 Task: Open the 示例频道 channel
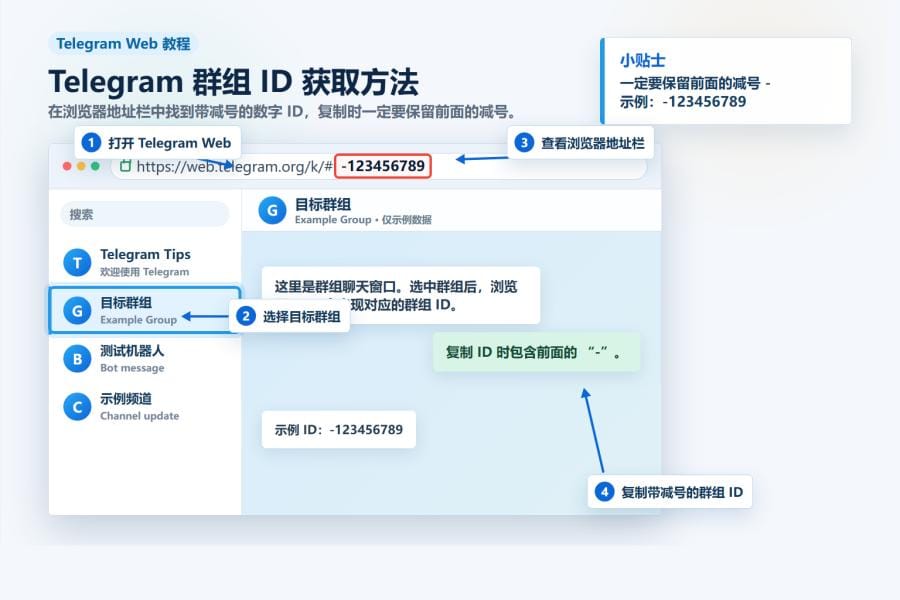click(x=145, y=407)
